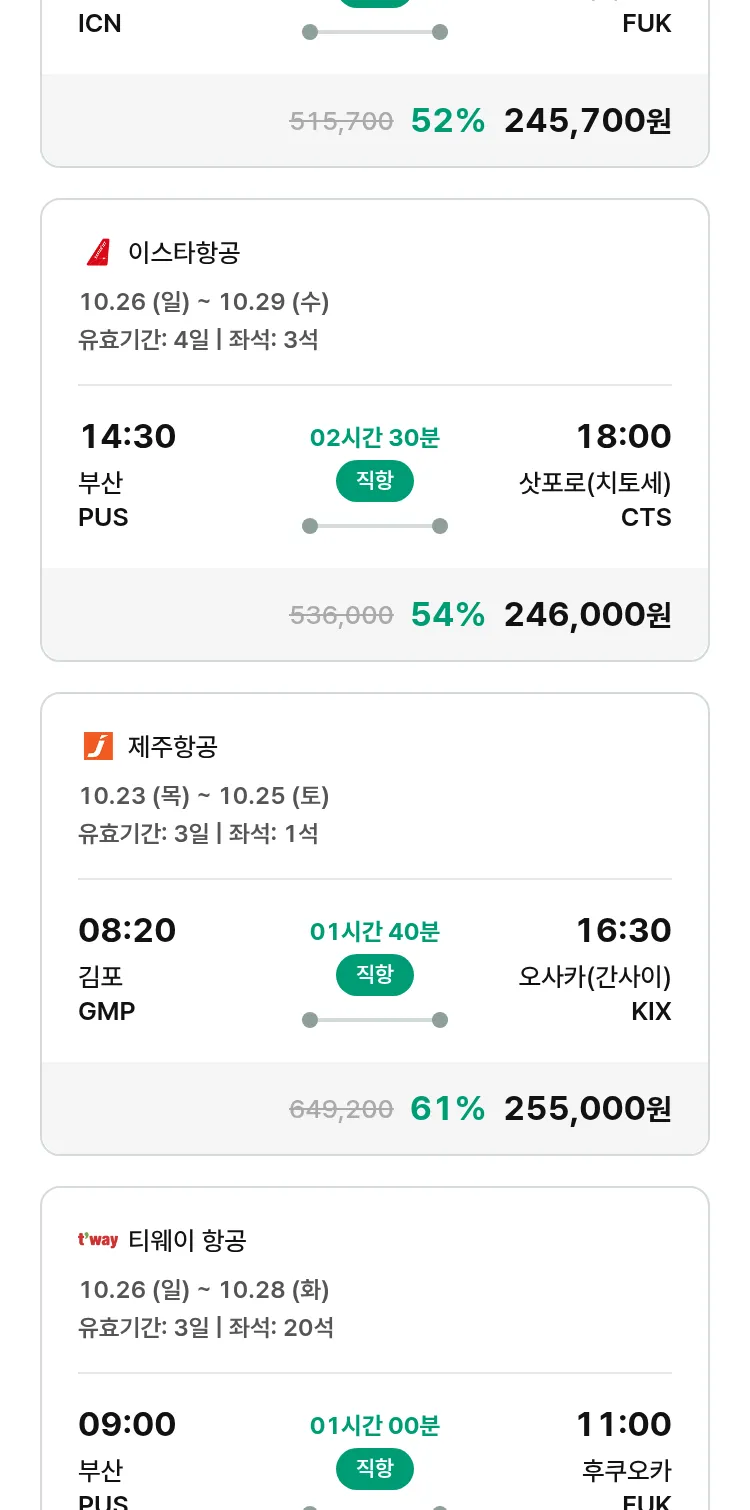This screenshot has width=750, height=1510.
Task: Click the Jeju Air orange logo icon
Action: pyautogui.click(x=98, y=746)
